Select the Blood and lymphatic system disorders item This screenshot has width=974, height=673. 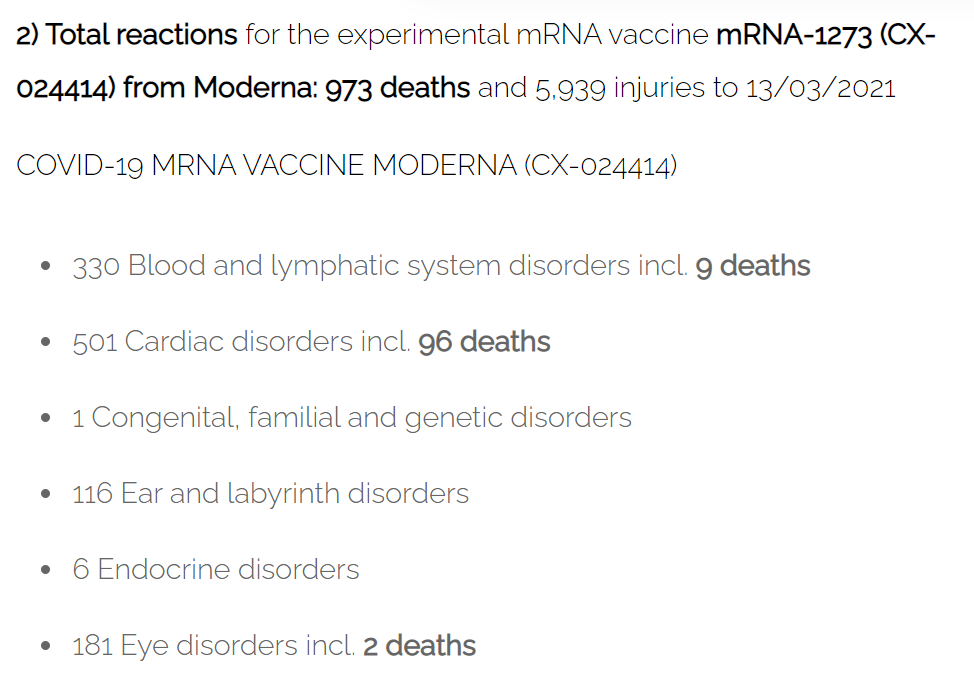[x=441, y=267]
